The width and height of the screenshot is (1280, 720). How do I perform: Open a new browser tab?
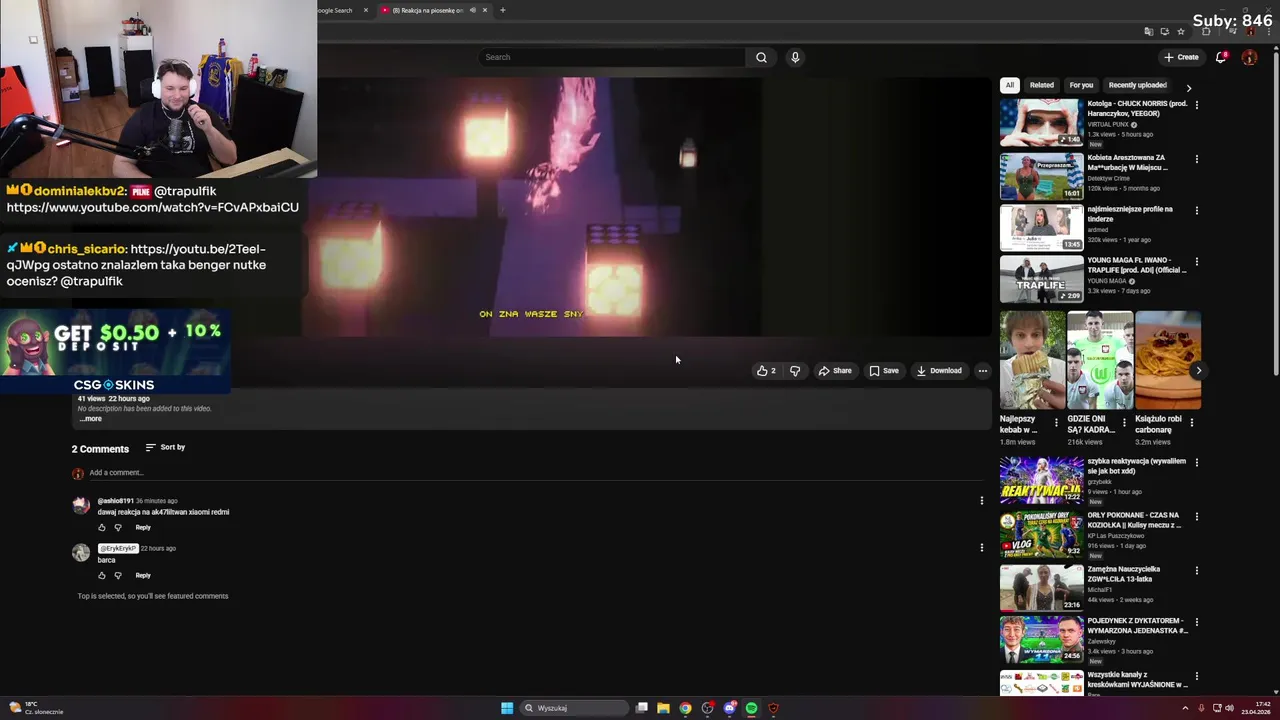click(502, 10)
